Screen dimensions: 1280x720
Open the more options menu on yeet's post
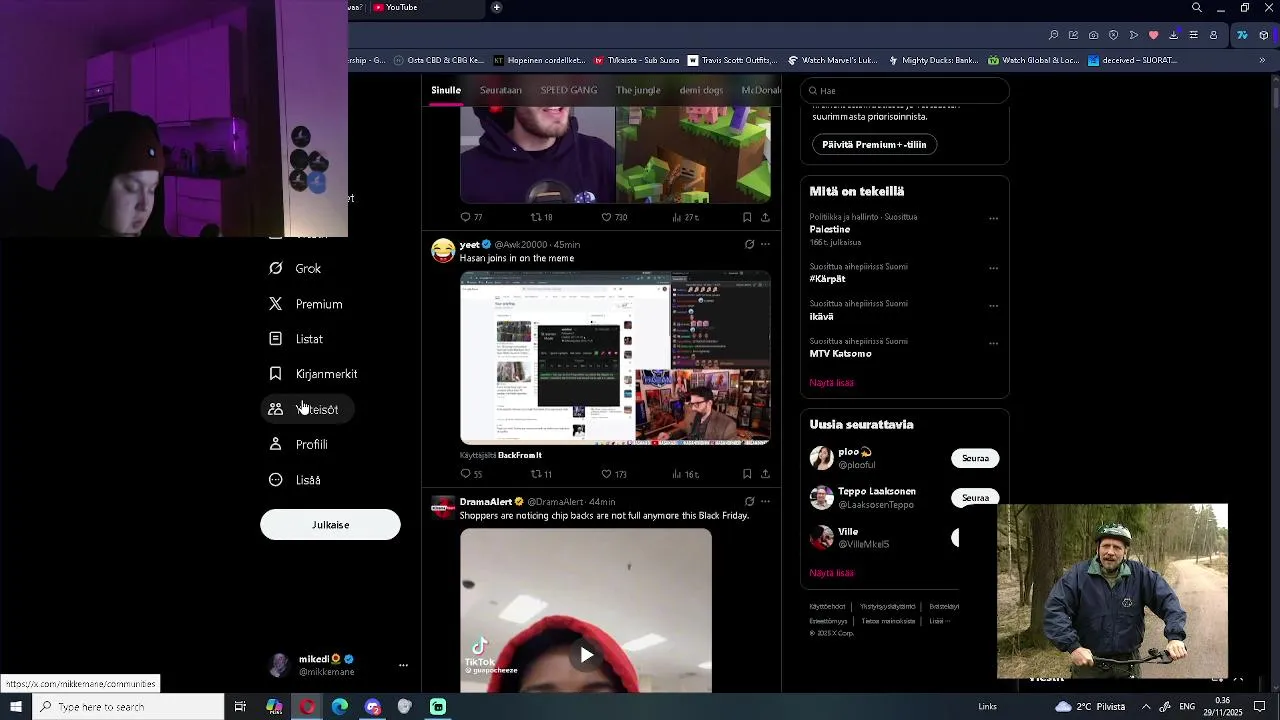[765, 244]
